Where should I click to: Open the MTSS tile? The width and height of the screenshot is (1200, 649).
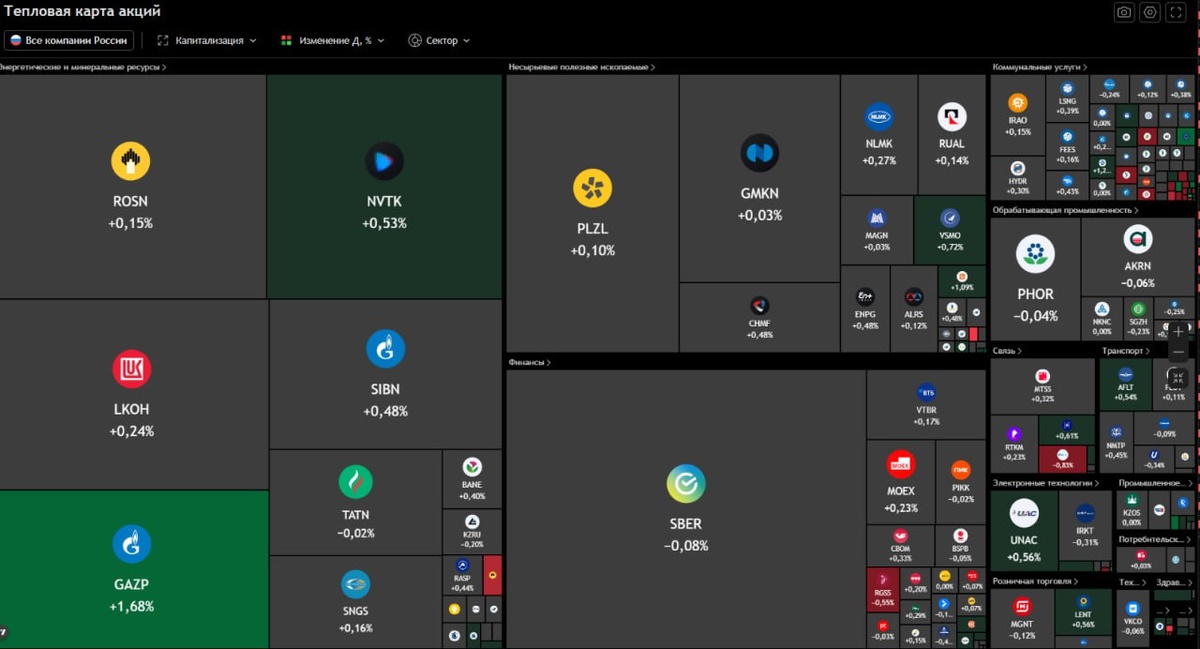[1043, 386]
